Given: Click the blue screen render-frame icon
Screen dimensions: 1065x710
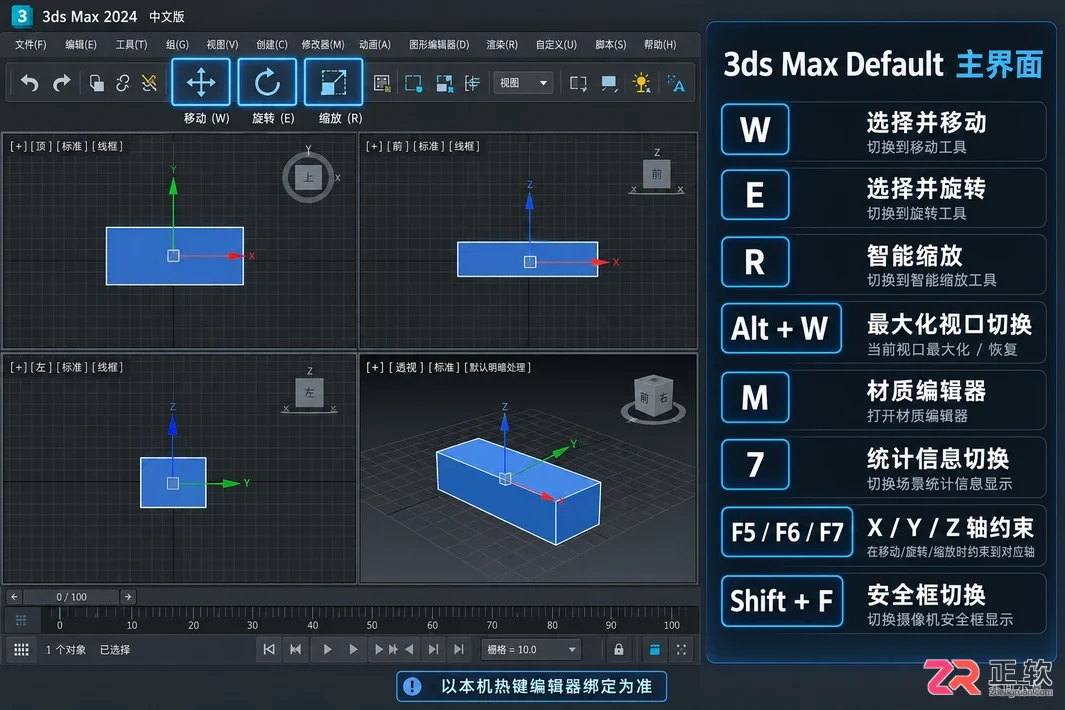Looking at the screenshot, I should coord(609,84).
